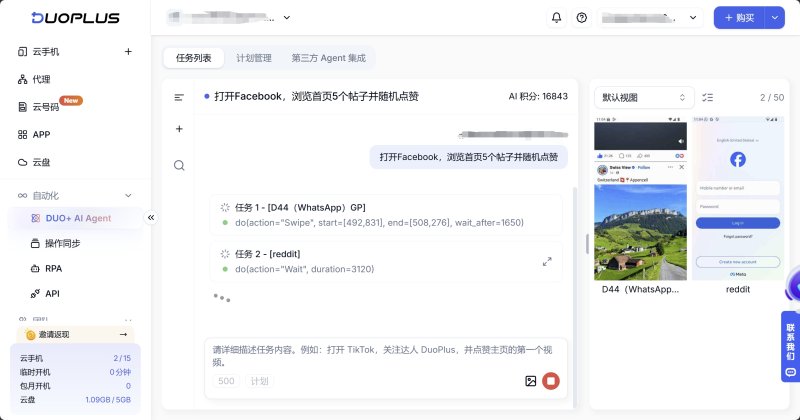The height and width of the screenshot is (420, 800).
Task: Click the panel divider handle beside thumbnails
Action: 587,244
